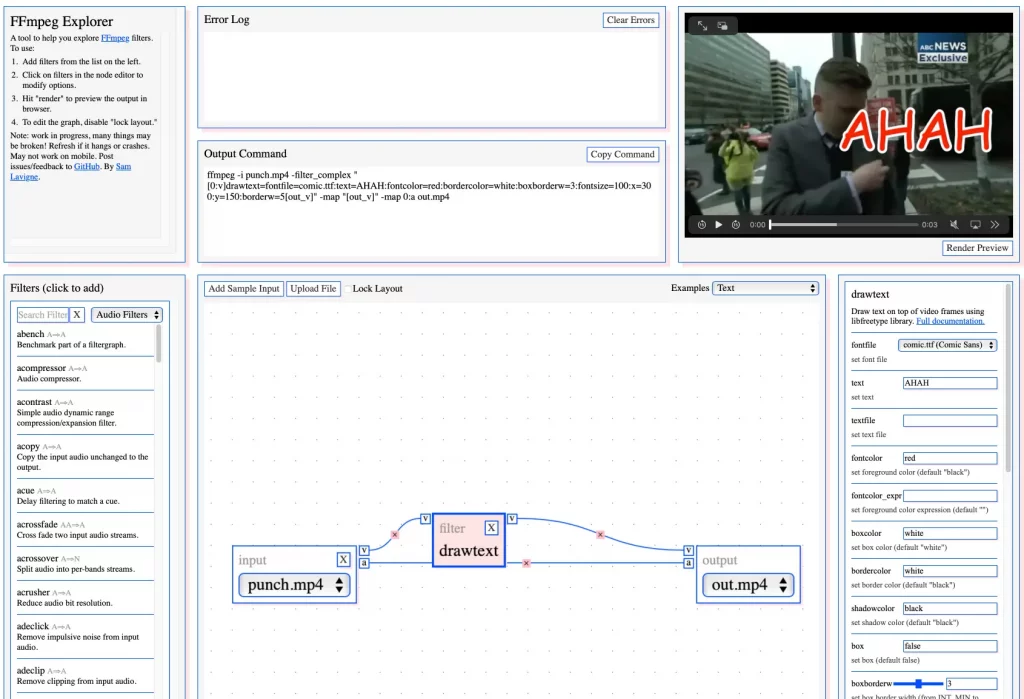Add the adeclip filter

[85, 676]
